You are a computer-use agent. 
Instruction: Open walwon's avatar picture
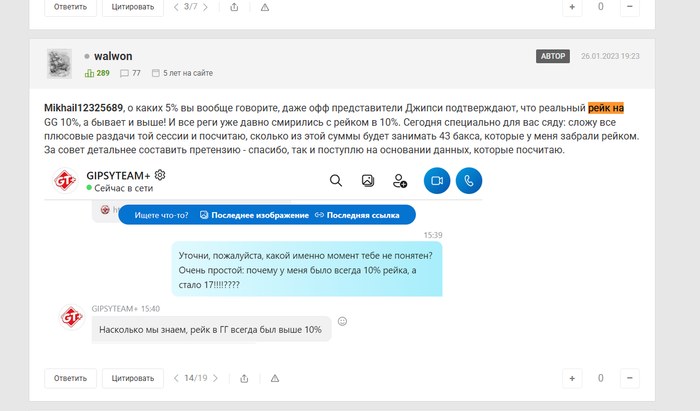click(x=59, y=64)
